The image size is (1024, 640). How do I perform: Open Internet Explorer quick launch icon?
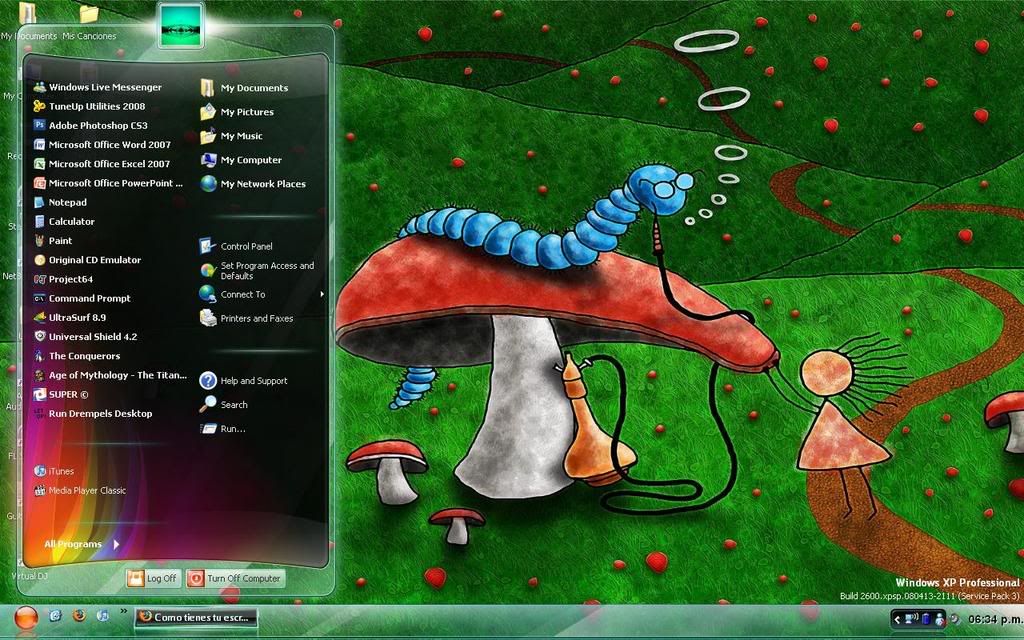[x=56, y=615]
